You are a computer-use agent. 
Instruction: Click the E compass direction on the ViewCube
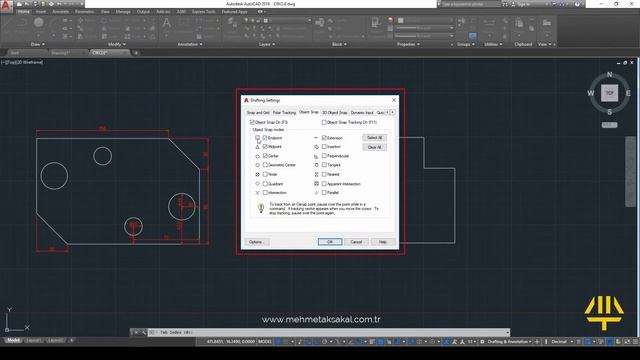coord(628,93)
